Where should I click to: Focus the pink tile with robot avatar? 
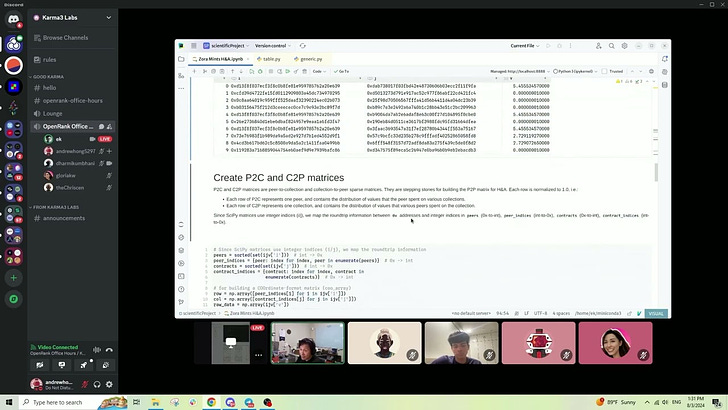pyautogui.click(x=539, y=343)
